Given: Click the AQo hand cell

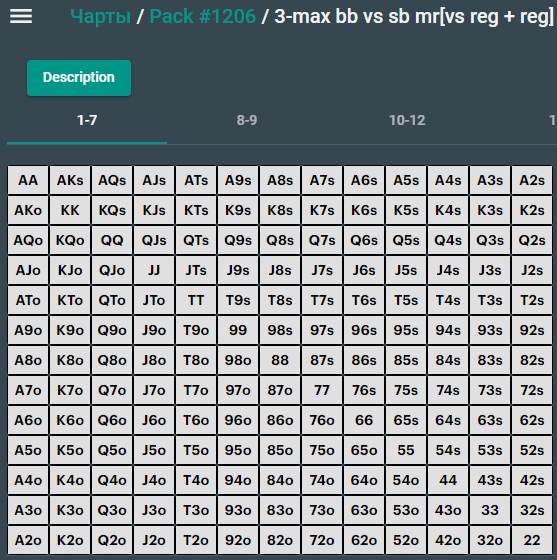Looking at the screenshot, I should coord(28,240).
